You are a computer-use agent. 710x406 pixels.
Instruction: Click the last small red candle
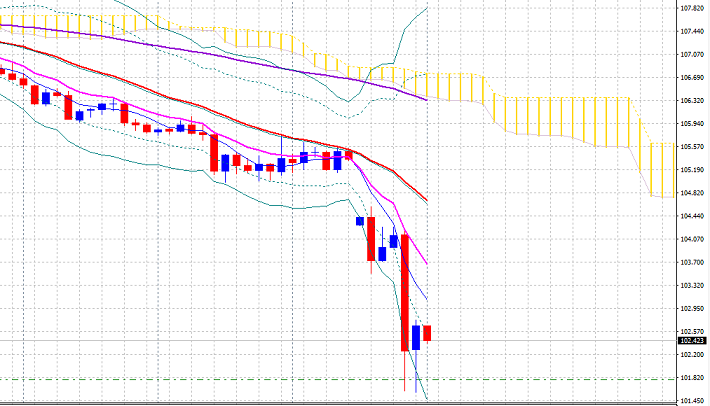(427, 333)
